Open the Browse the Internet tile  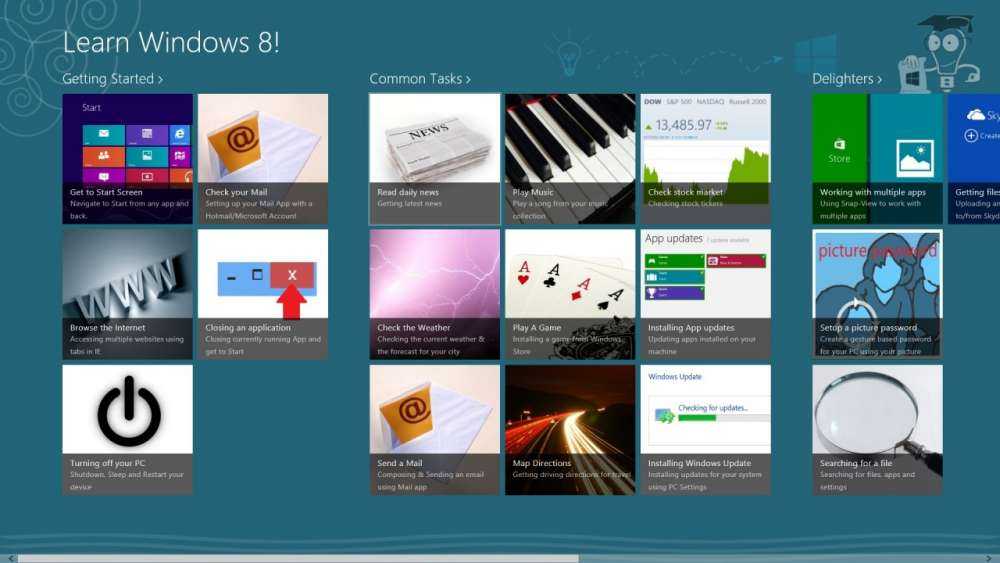(128, 295)
